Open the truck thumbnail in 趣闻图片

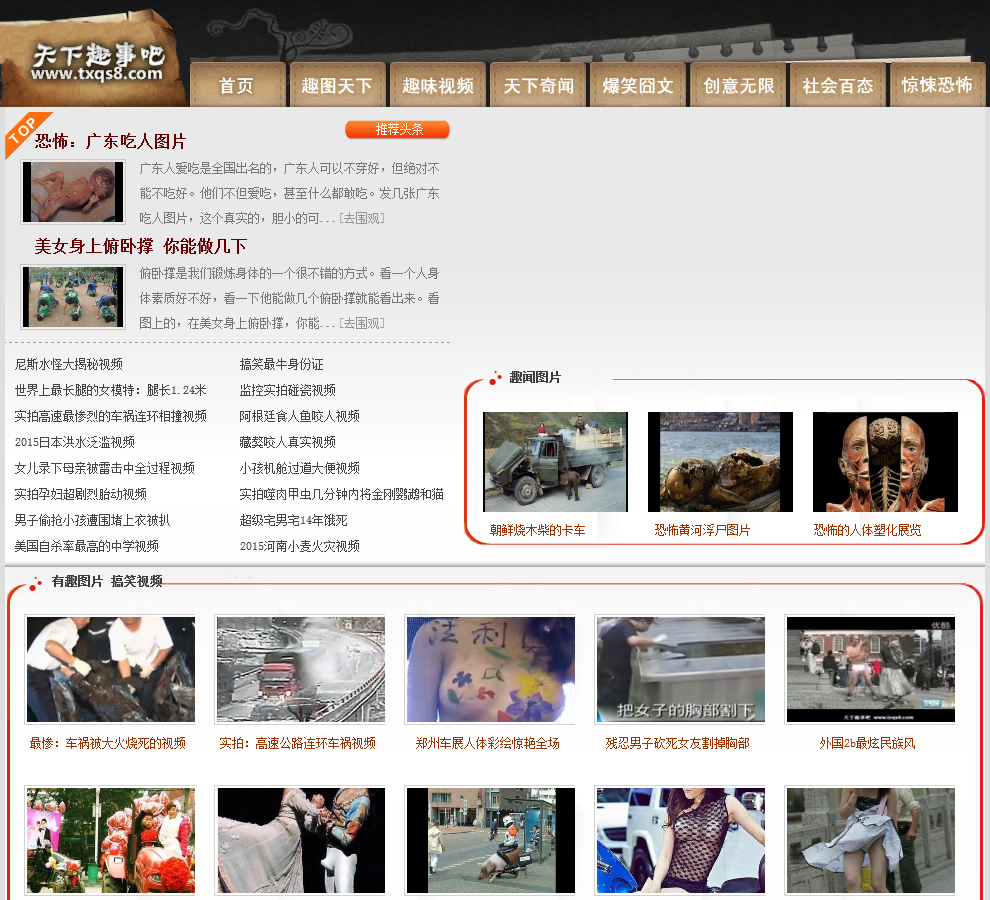(x=556, y=462)
